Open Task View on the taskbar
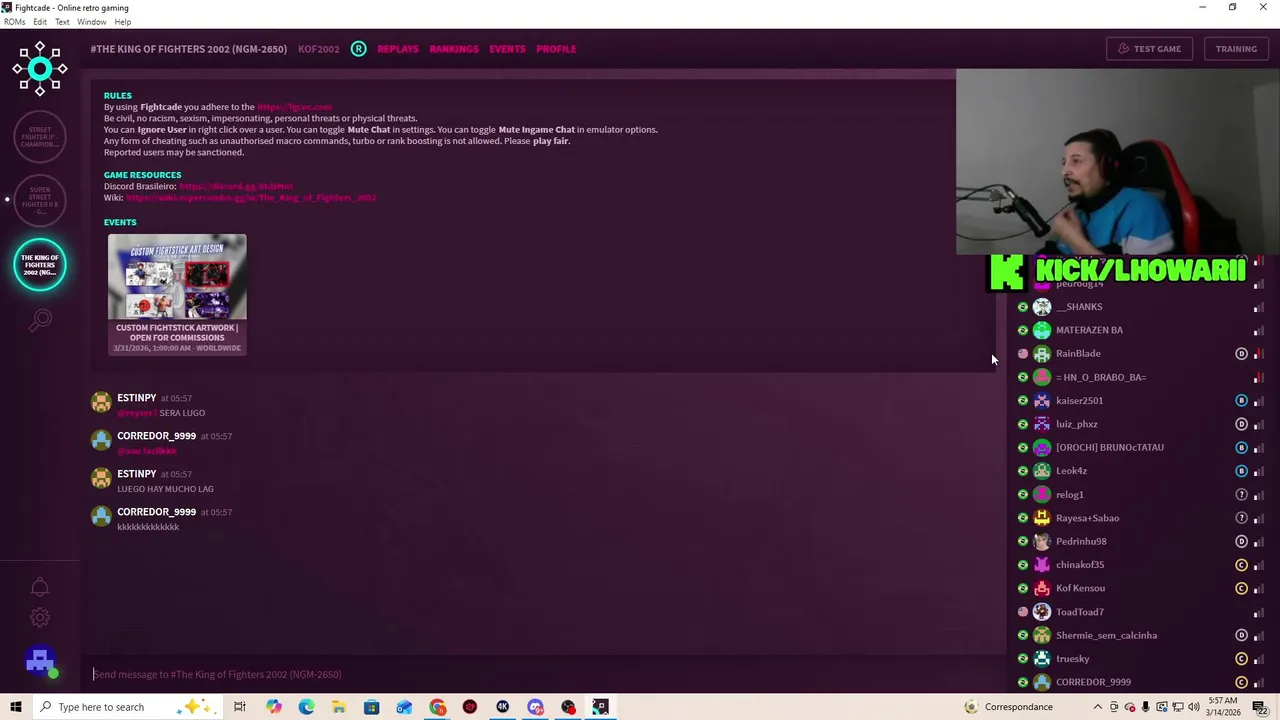1280x720 pixels. [x=240, y=707]
